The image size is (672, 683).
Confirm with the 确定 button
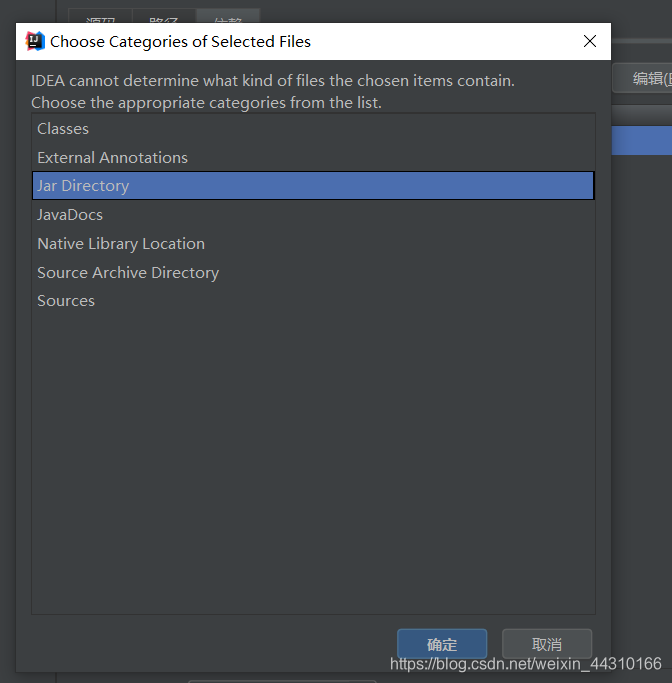tap(442, 644)
